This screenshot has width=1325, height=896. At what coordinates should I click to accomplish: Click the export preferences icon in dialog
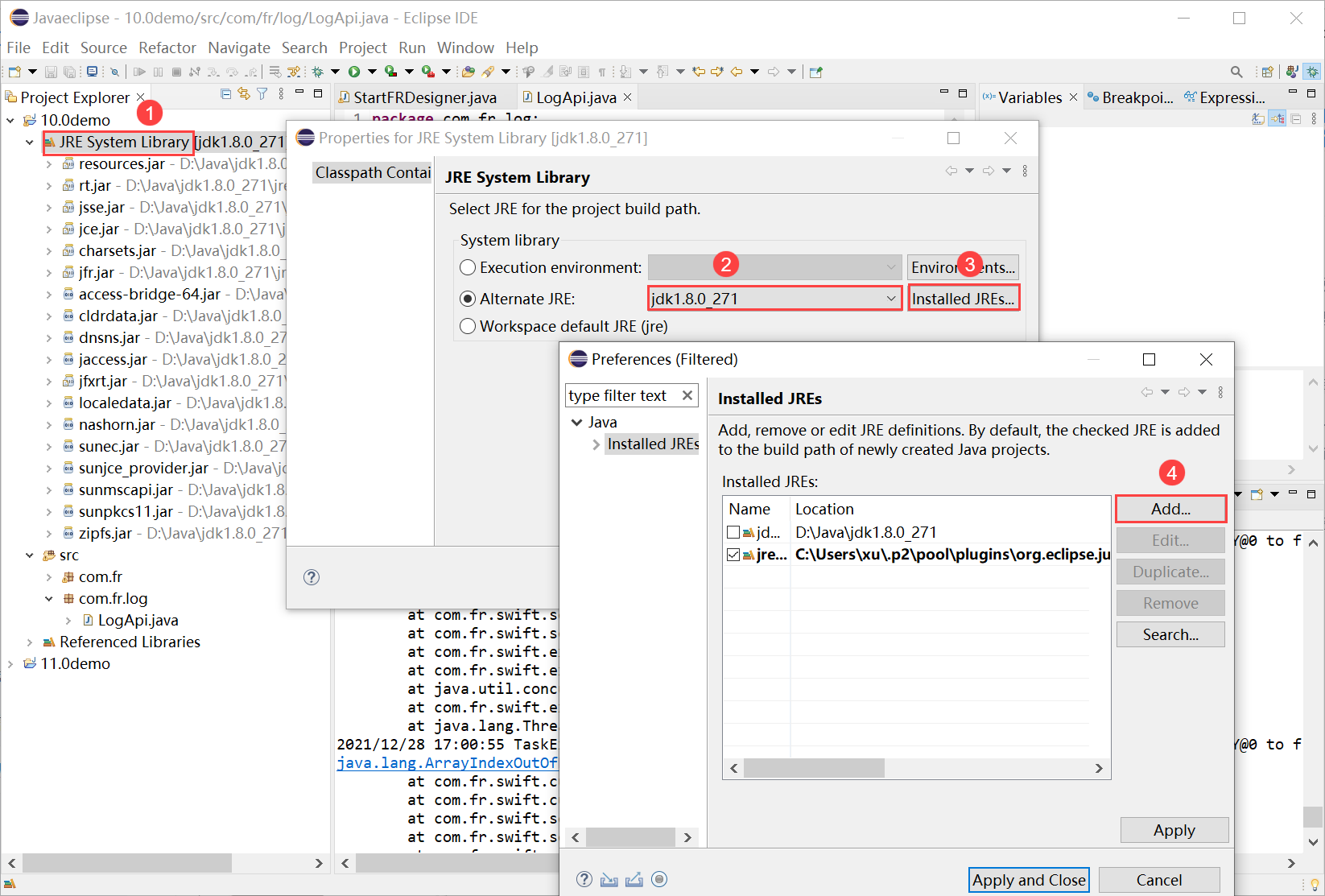tap(634, 880)
